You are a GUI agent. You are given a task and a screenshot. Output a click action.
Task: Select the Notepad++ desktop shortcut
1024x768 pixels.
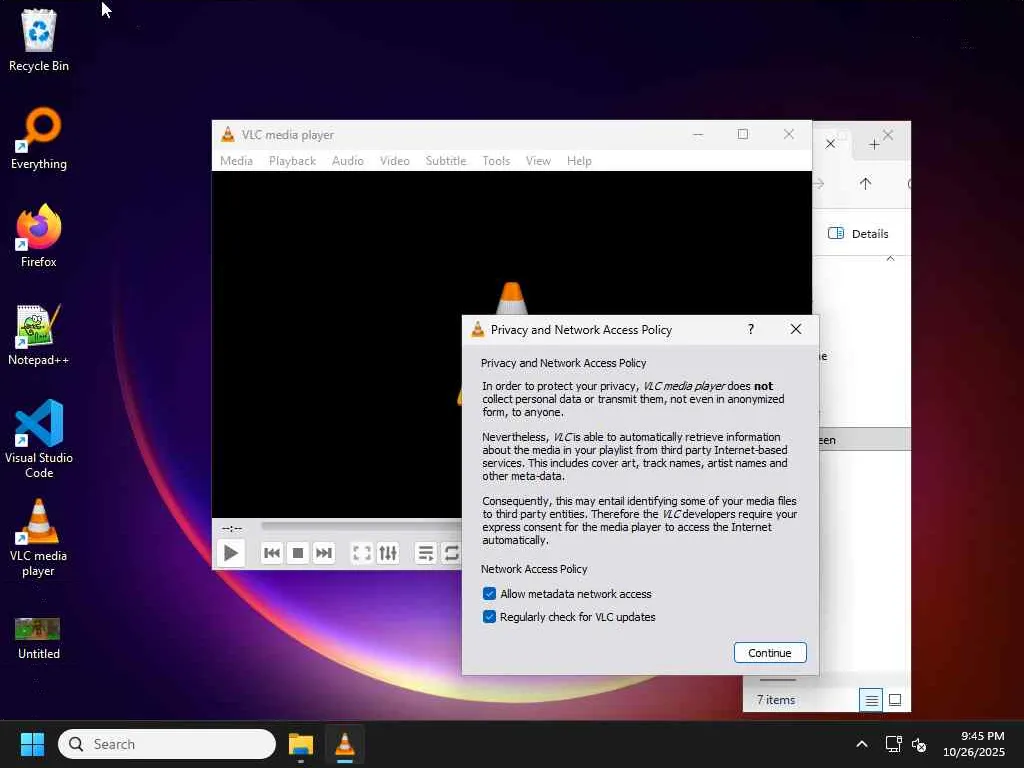click(x=39, y=334)
